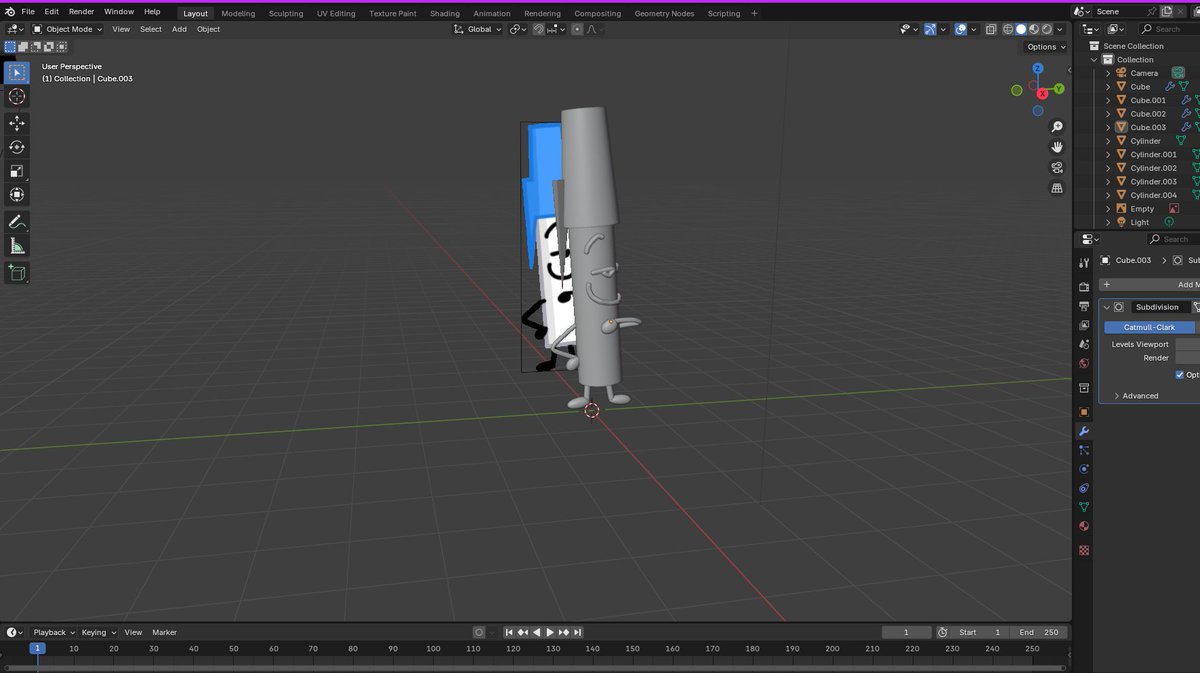The height and width of the screenshot is (673, 1200).
Task: Click the Zoom view magnifier icon
Action: [1057, 127]
